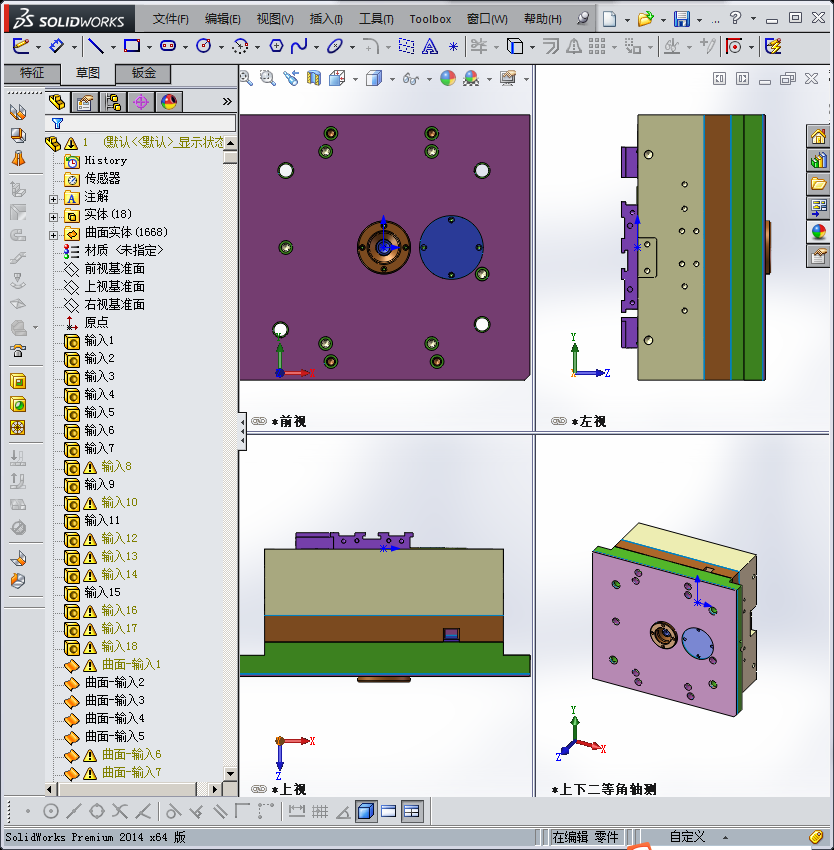Switch to the 钣金 tab
Viewport: 834px width, 850px height.
pyautogui.click(x=143, y=73)
